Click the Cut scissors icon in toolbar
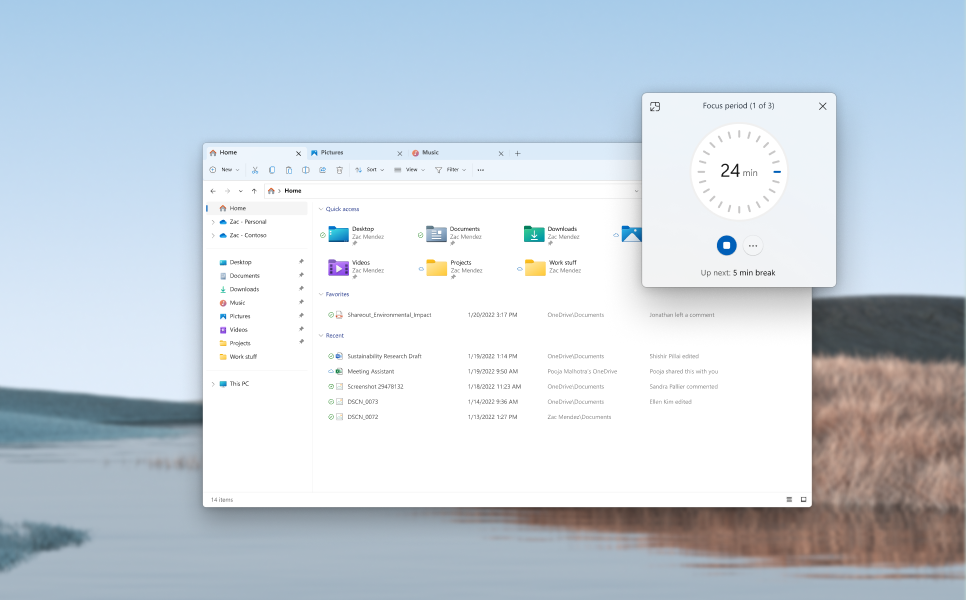966x600 pixels. click(254, 170)
